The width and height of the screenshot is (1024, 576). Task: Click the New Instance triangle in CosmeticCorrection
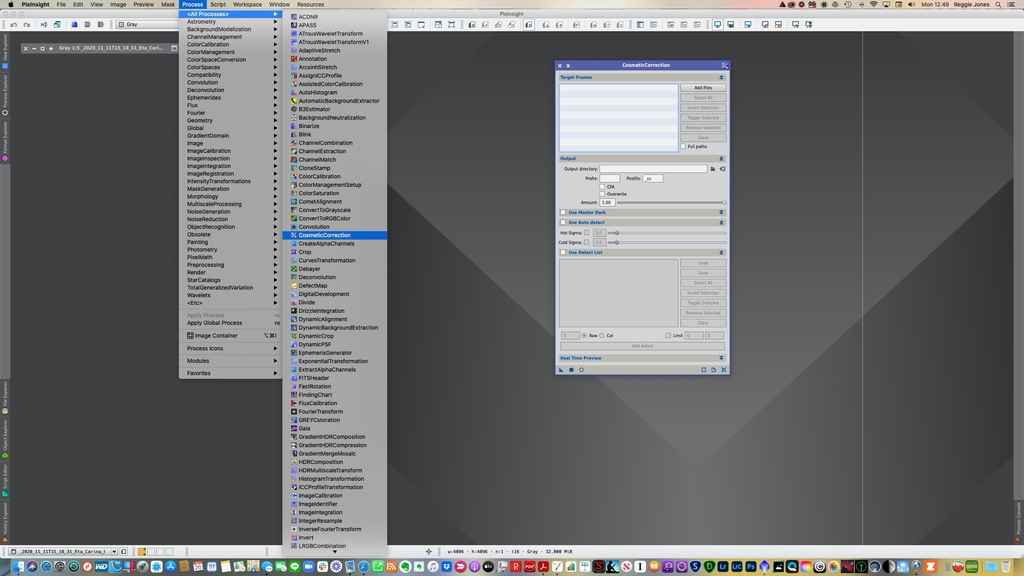(x=561, y=370)
